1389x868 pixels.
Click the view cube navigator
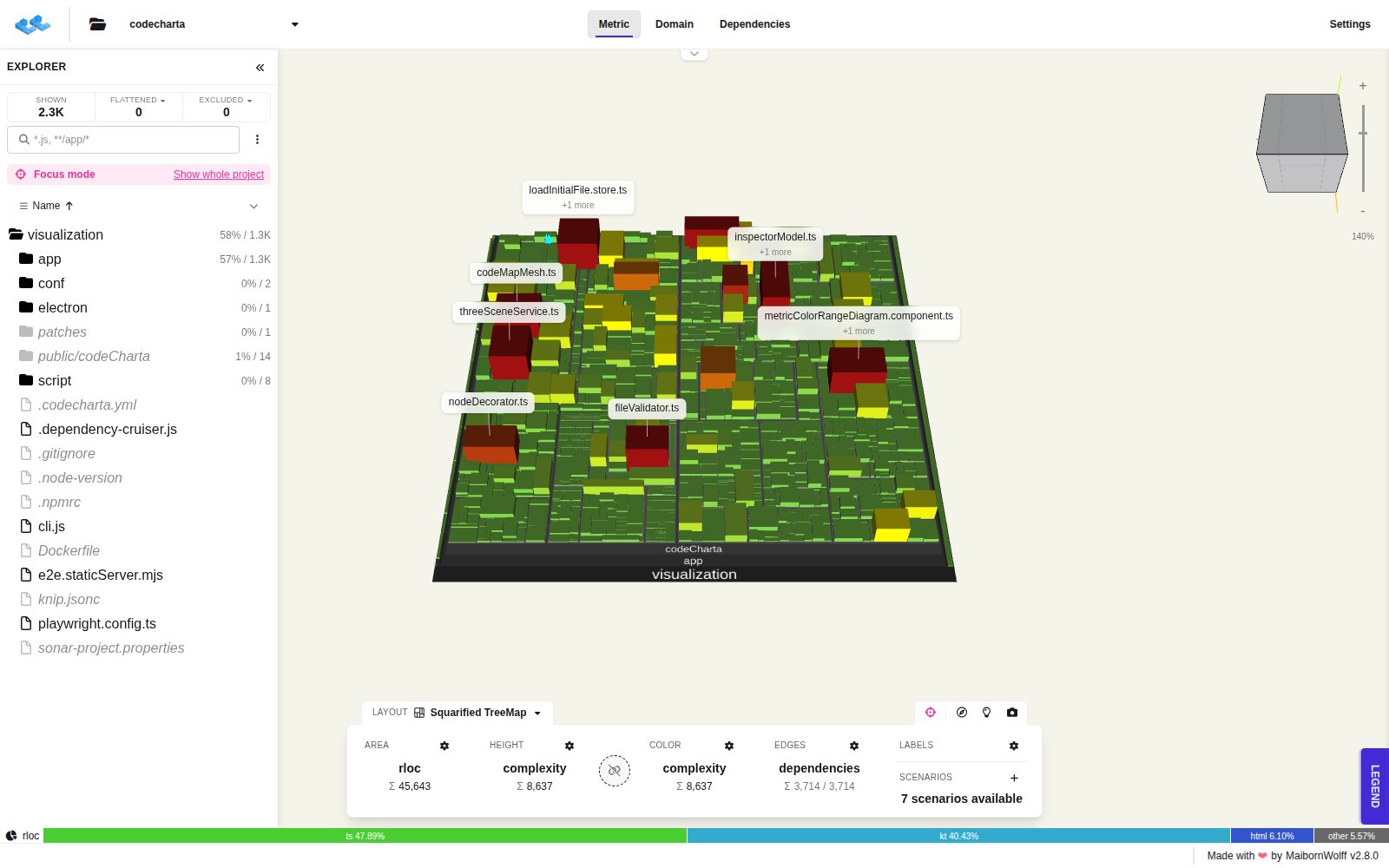tap(1301, 143)
